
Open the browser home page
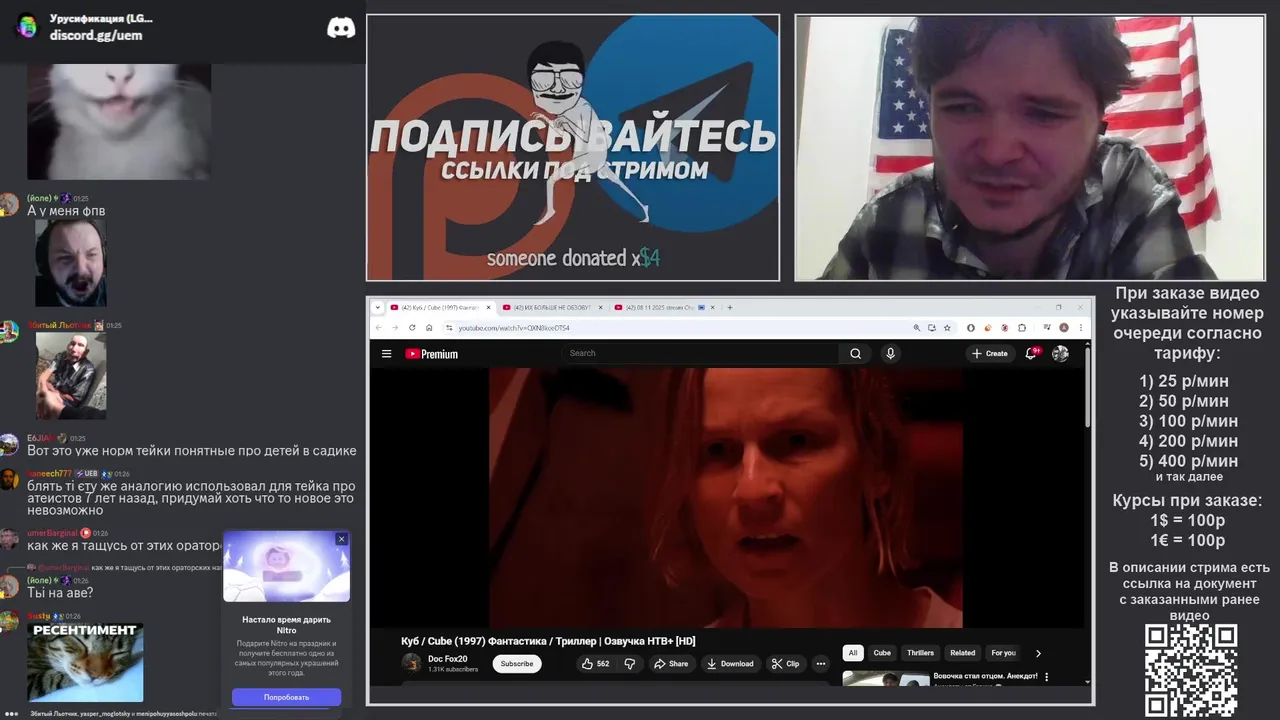click(429, 328)
